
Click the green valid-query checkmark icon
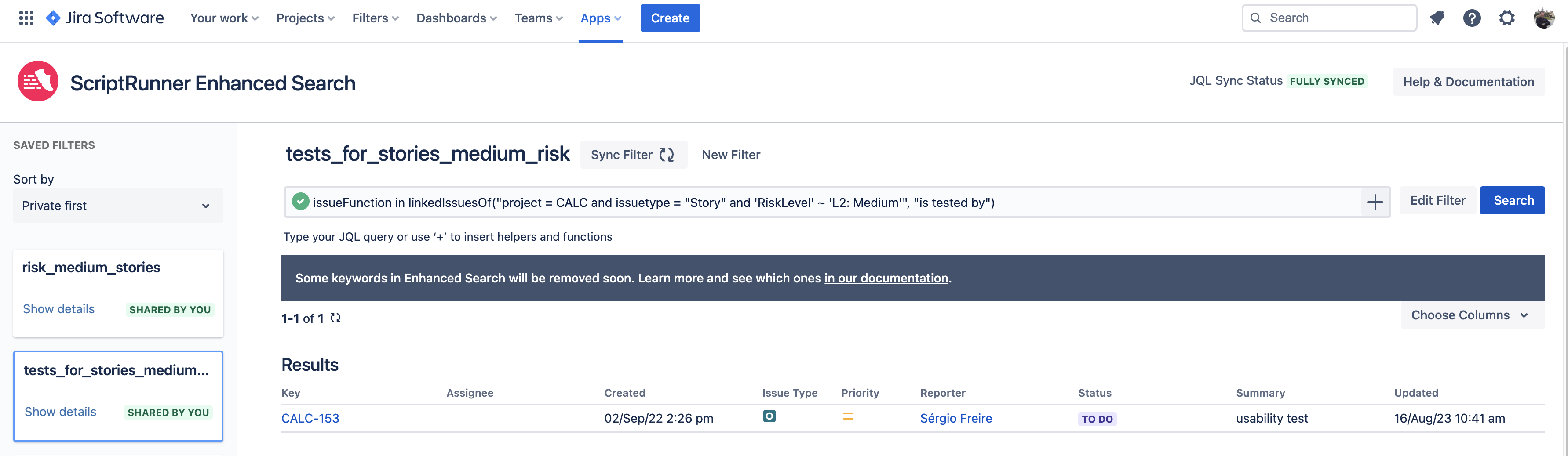pyautogui.click(x=300, y=201)
